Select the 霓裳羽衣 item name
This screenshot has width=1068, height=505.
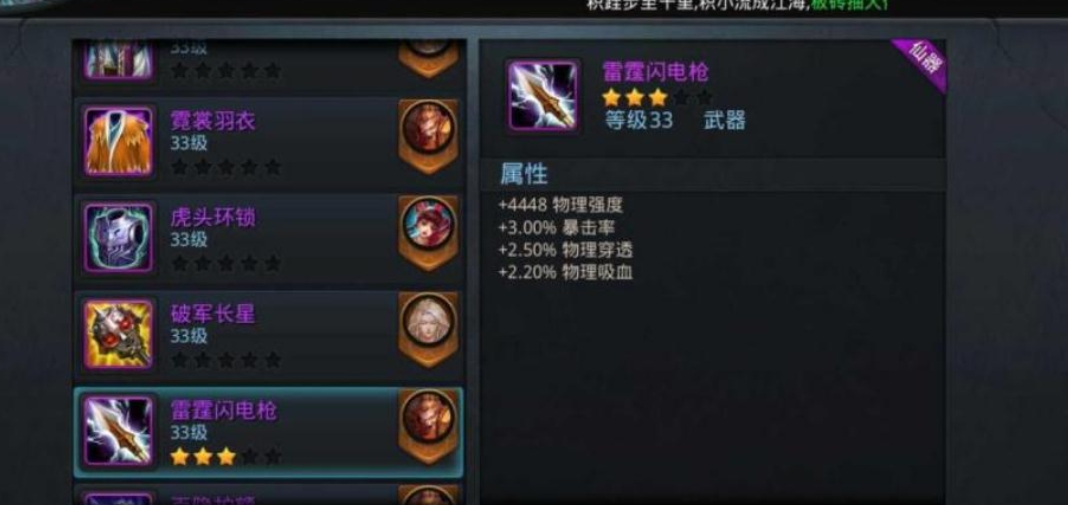pos(213,121)
